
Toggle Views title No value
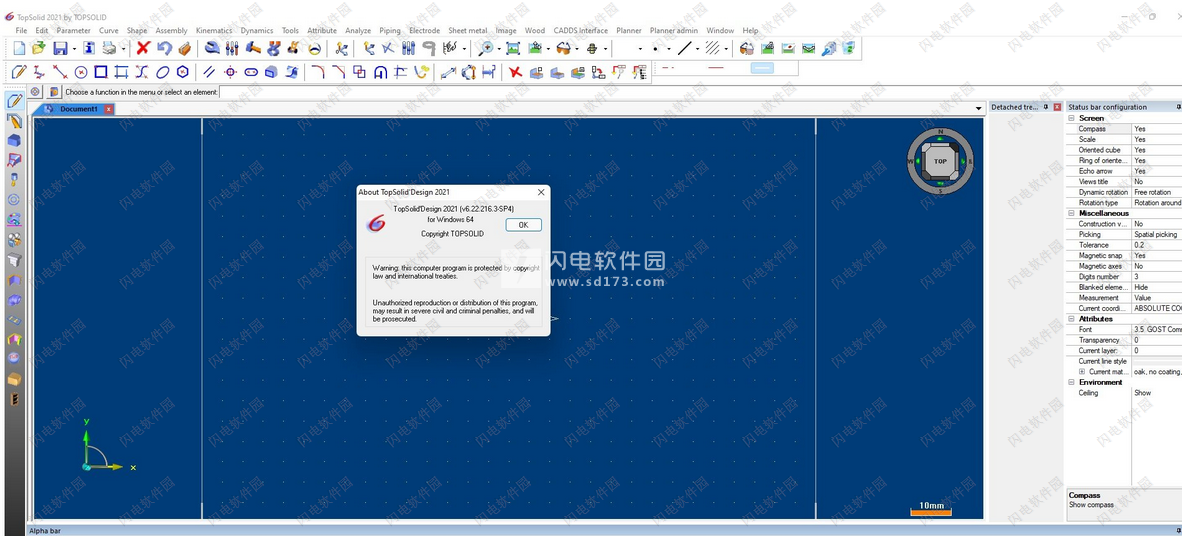coord(1157,182)
